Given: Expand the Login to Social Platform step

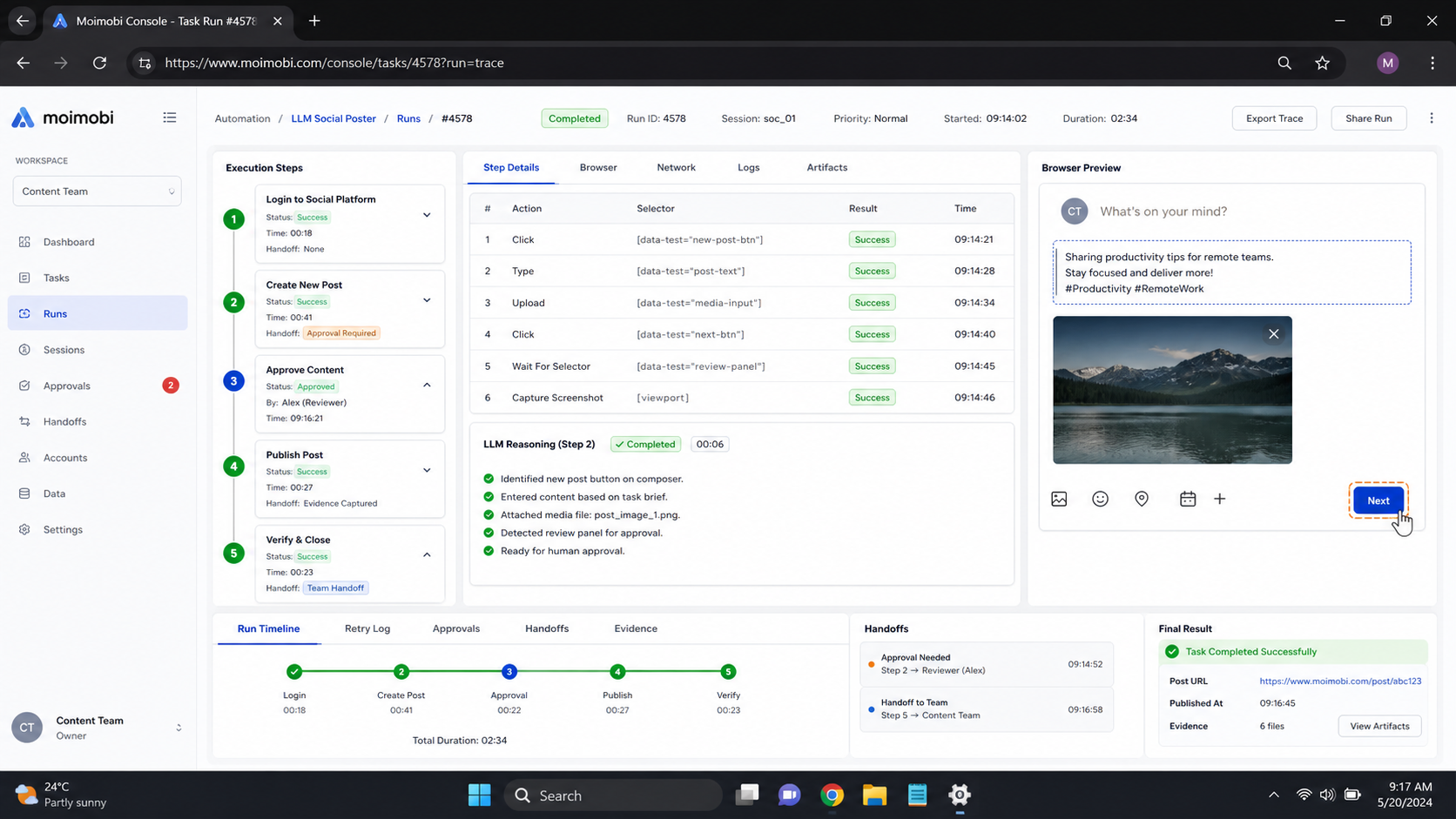Looking at the screenshot, I should (427, 215).
